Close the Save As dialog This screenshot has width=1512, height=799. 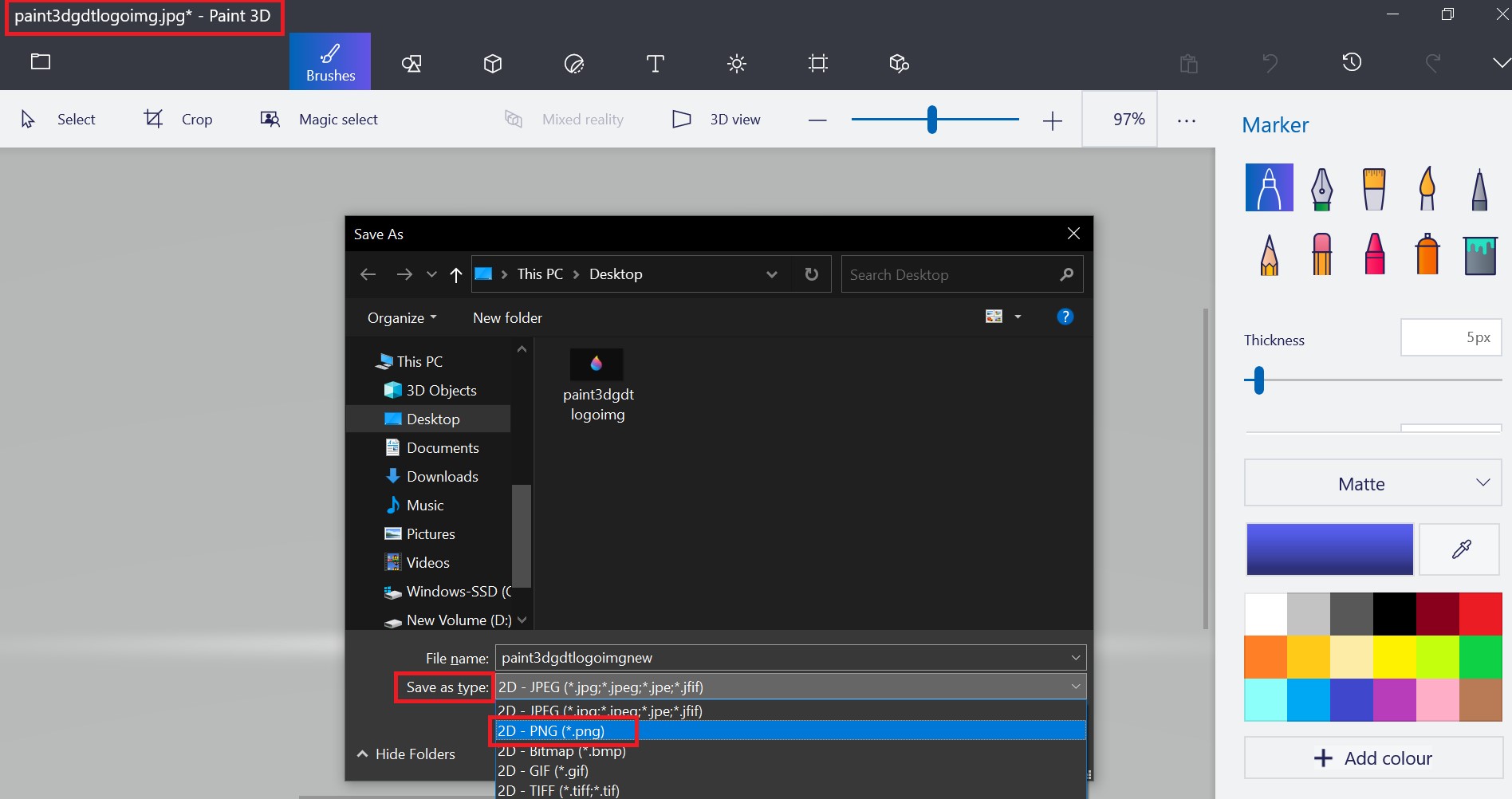[x=1073, y=233]
